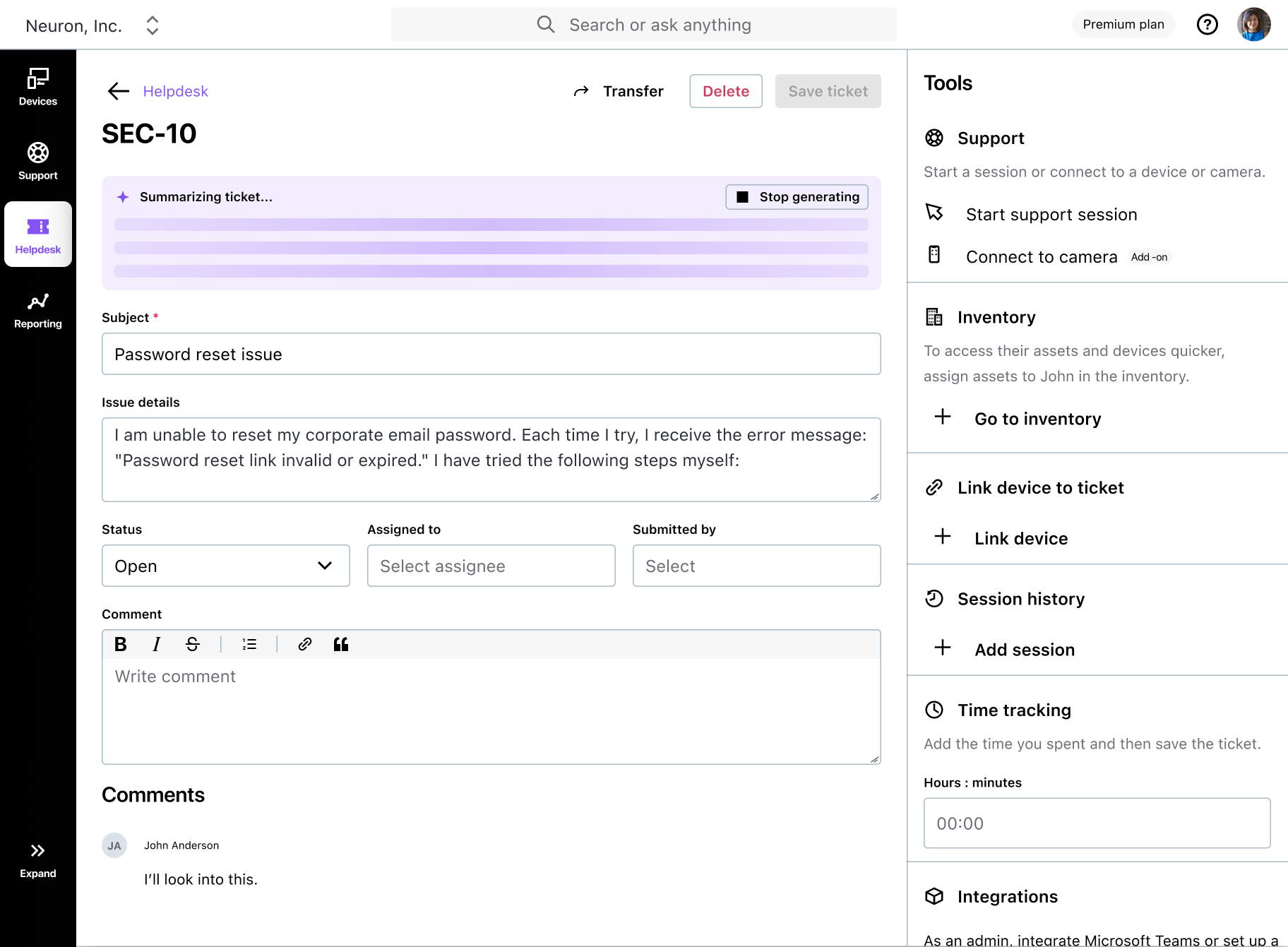Open the user profile avatar
The height and width of the screenshot is (947, 1288).
point(1253,25)
